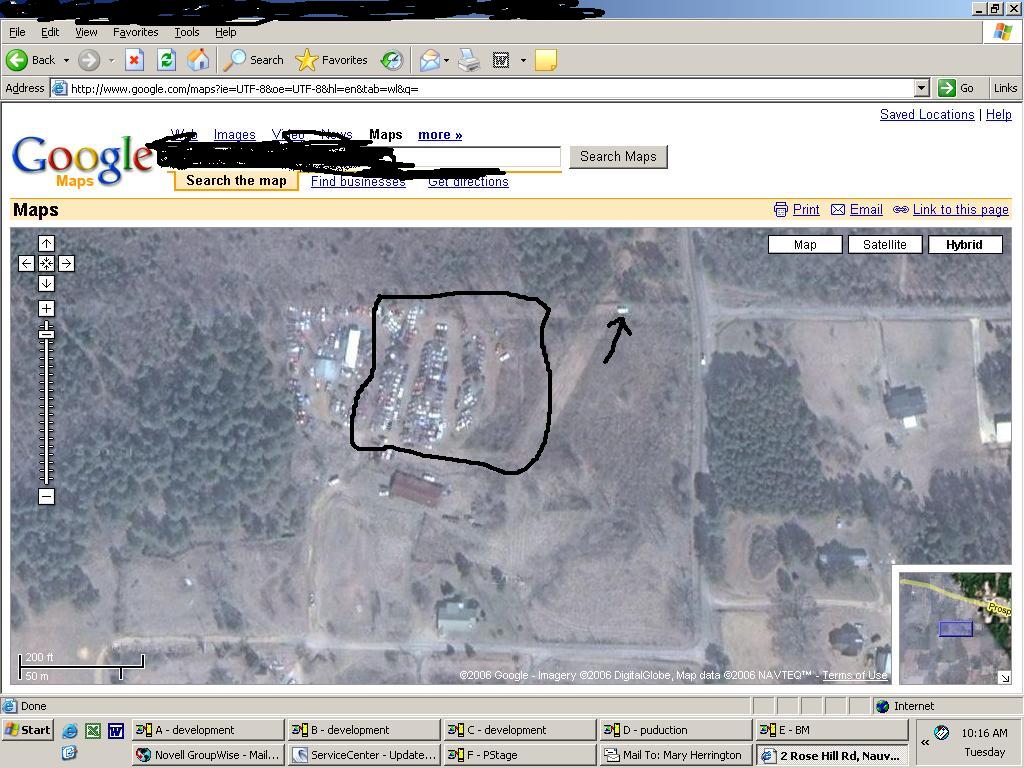The width and height of the screenshot is (1024, 768).
Task: Open the Favorites menu
Action: coord(135,32)
